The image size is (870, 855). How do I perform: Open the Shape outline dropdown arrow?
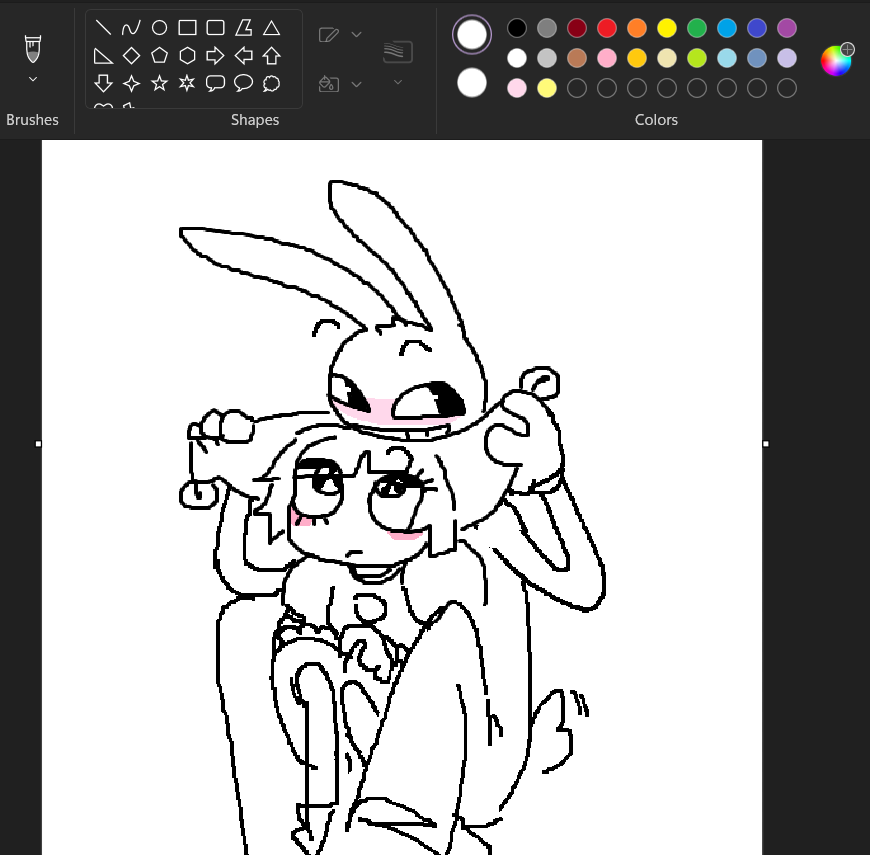[357, 34]
